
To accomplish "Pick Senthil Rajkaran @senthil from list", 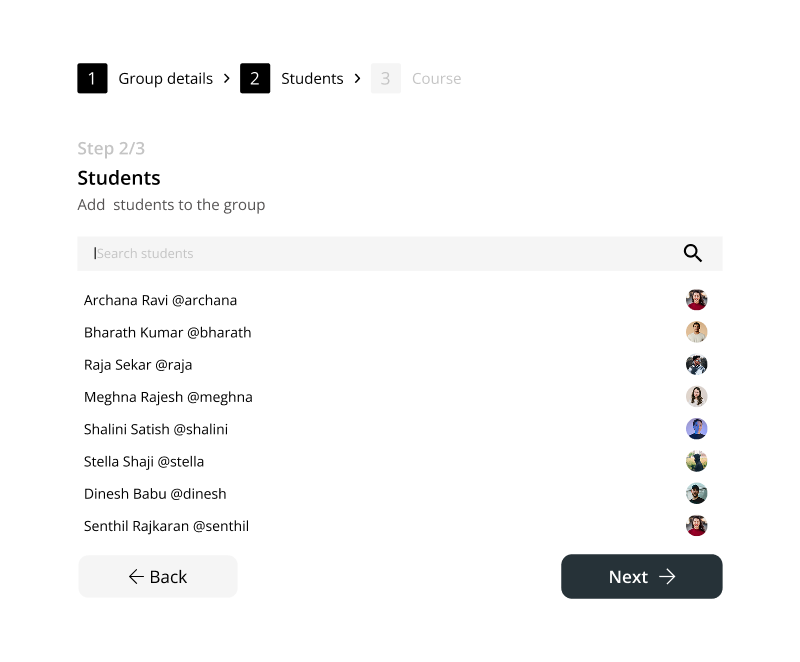I will click(166, 526).
